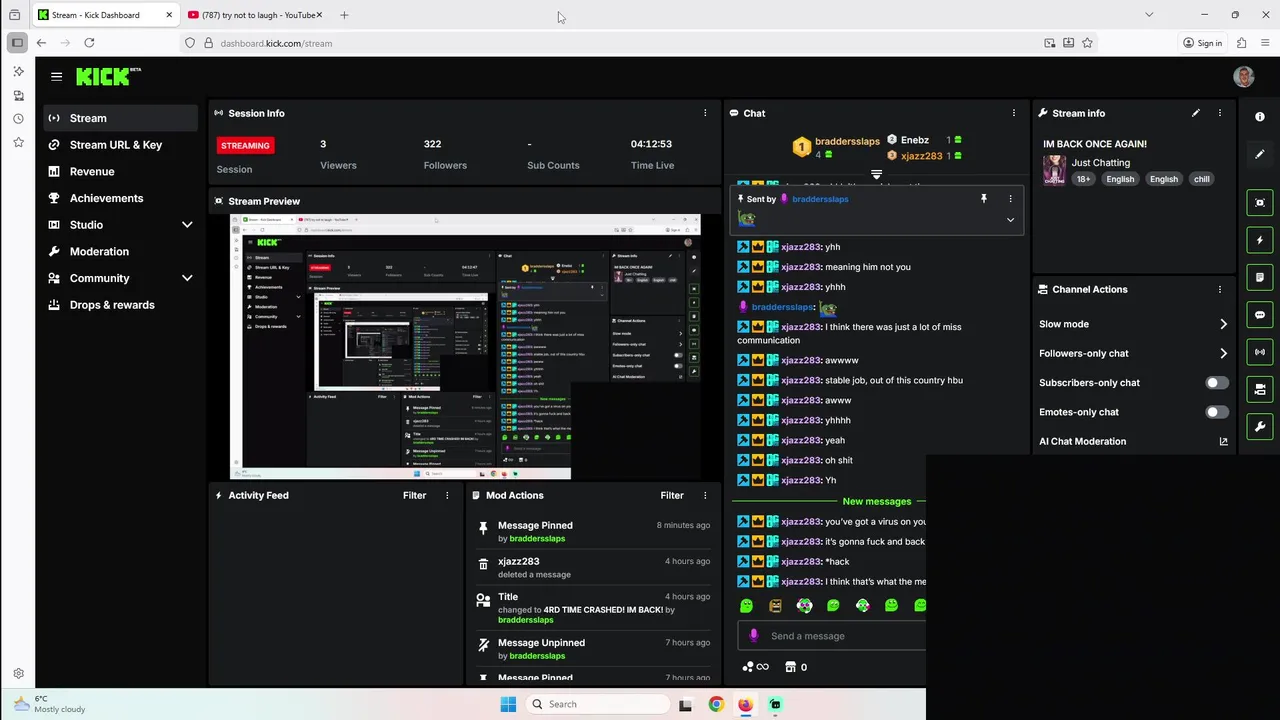Open AI Chat Moderation external link
Screen dimensions: 1280x720
(x=1223, y=441)
